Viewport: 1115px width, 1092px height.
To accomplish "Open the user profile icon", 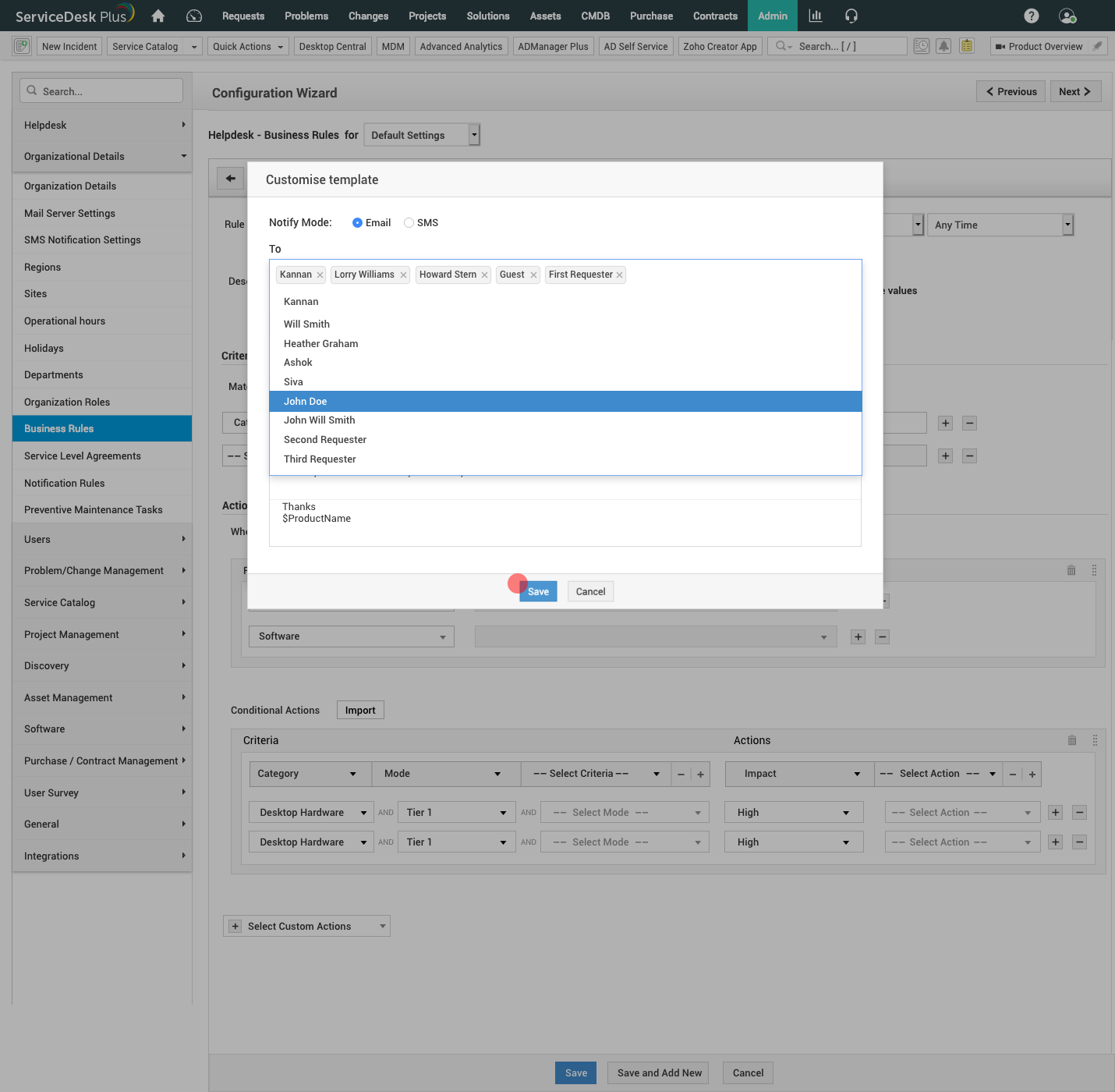I will [x=1067, y=16].
